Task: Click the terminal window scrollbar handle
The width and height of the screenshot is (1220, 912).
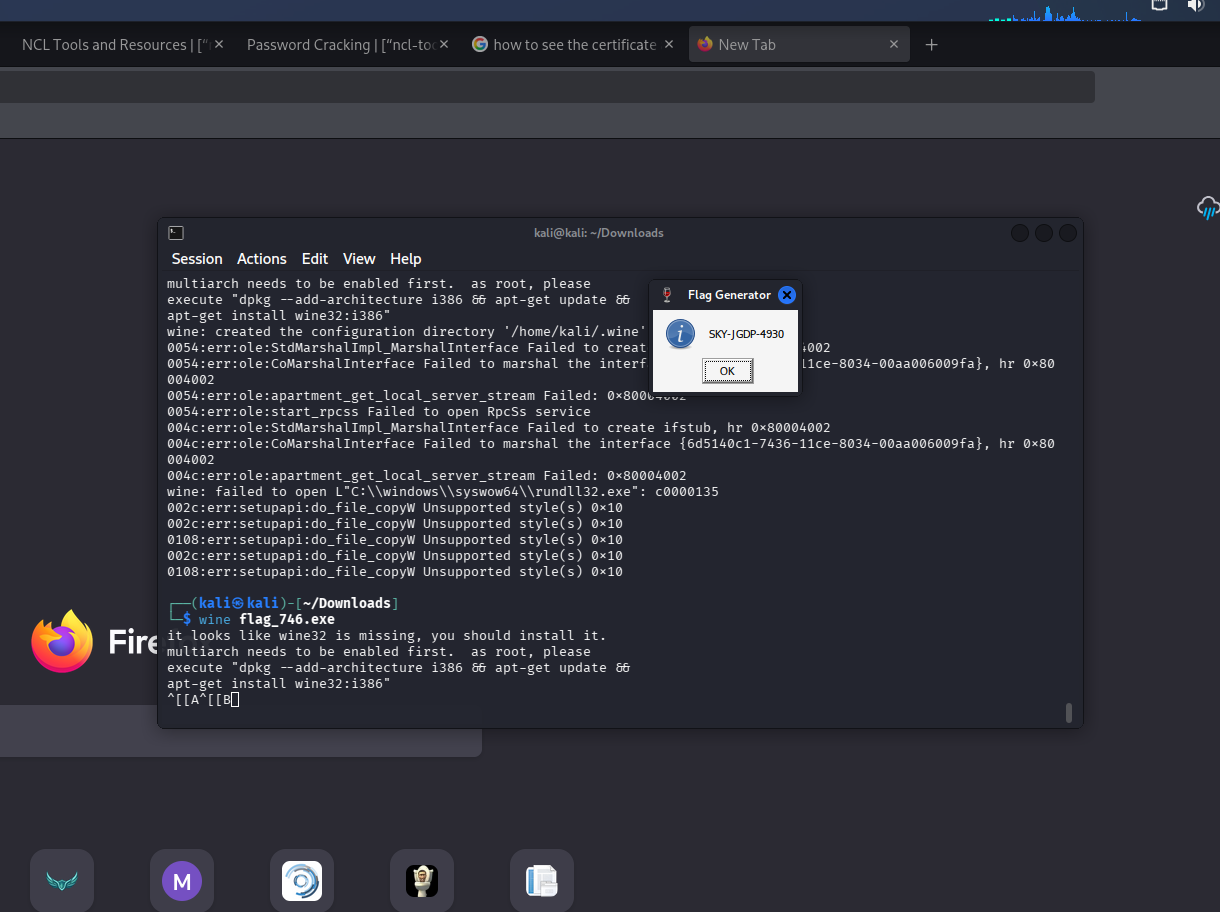Action: [1068, 712]
